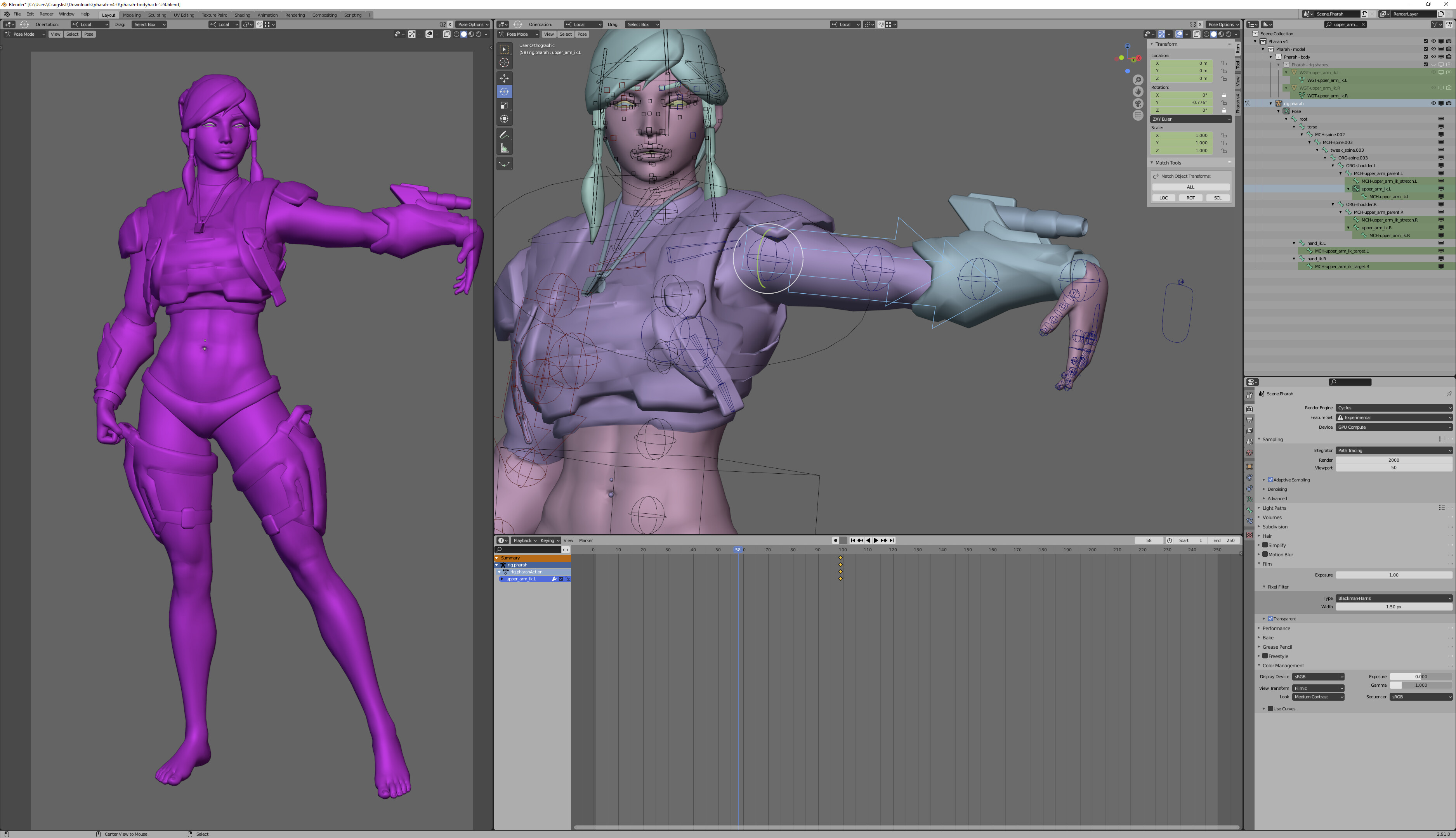Enable the Simplify checkbox
Image resolution: width=1456 pixels, height=838 pixels.
click(x=1265, y=545)
